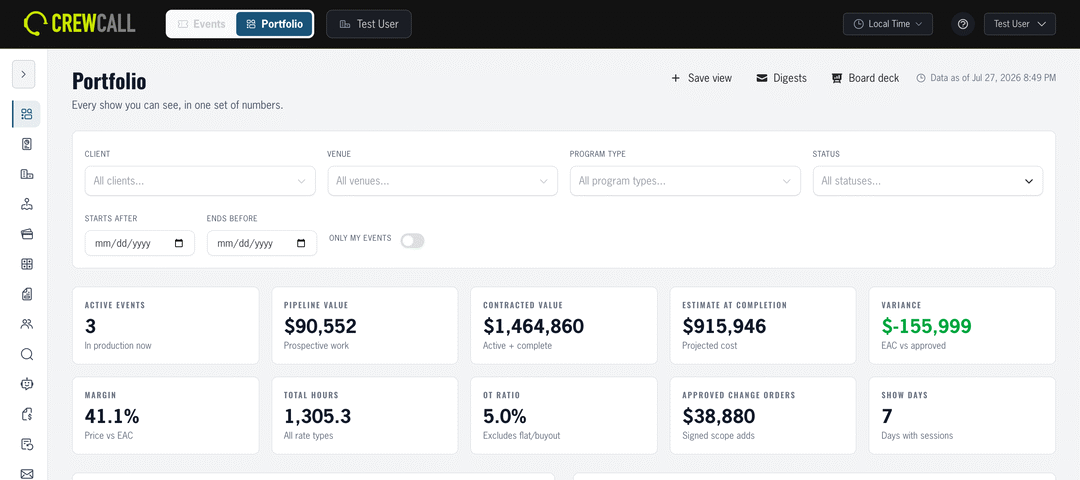Click the contact badge icon in sidebar

(27, 144)
